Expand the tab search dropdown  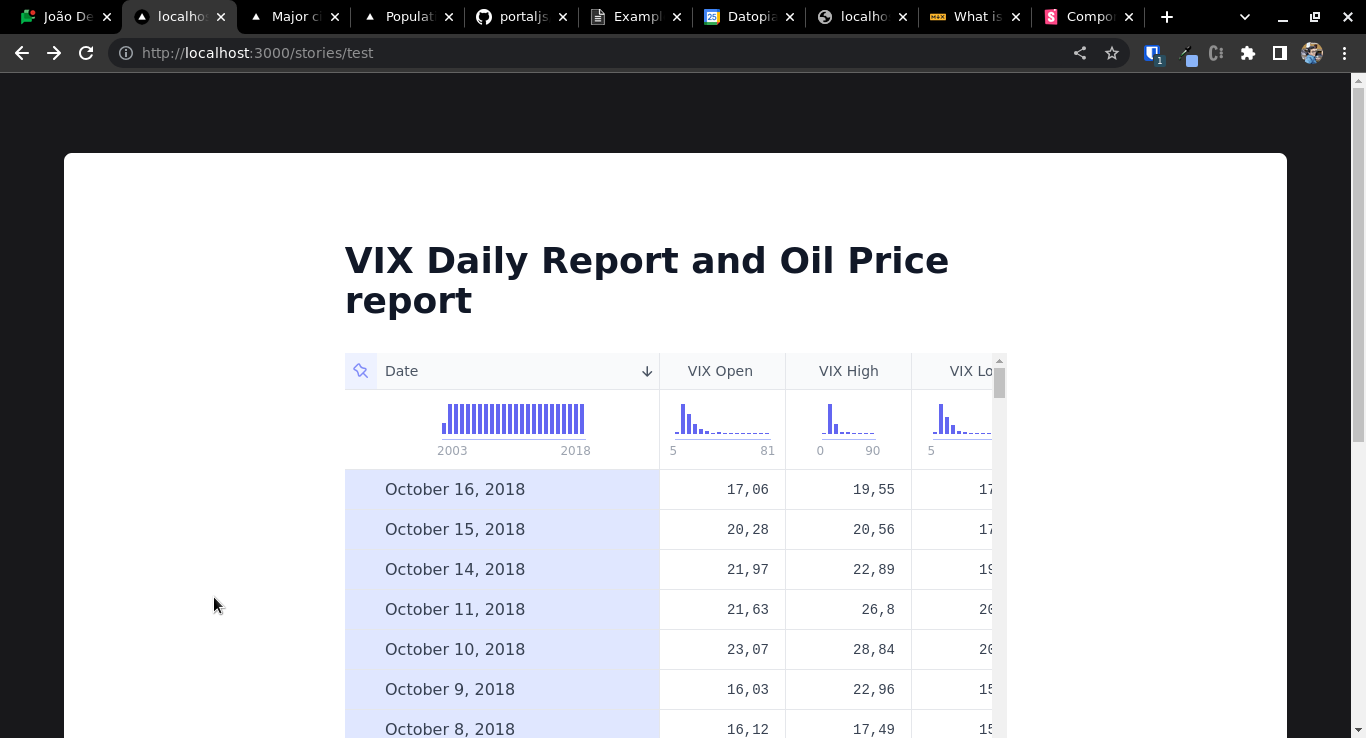(x=1245, y=17)
